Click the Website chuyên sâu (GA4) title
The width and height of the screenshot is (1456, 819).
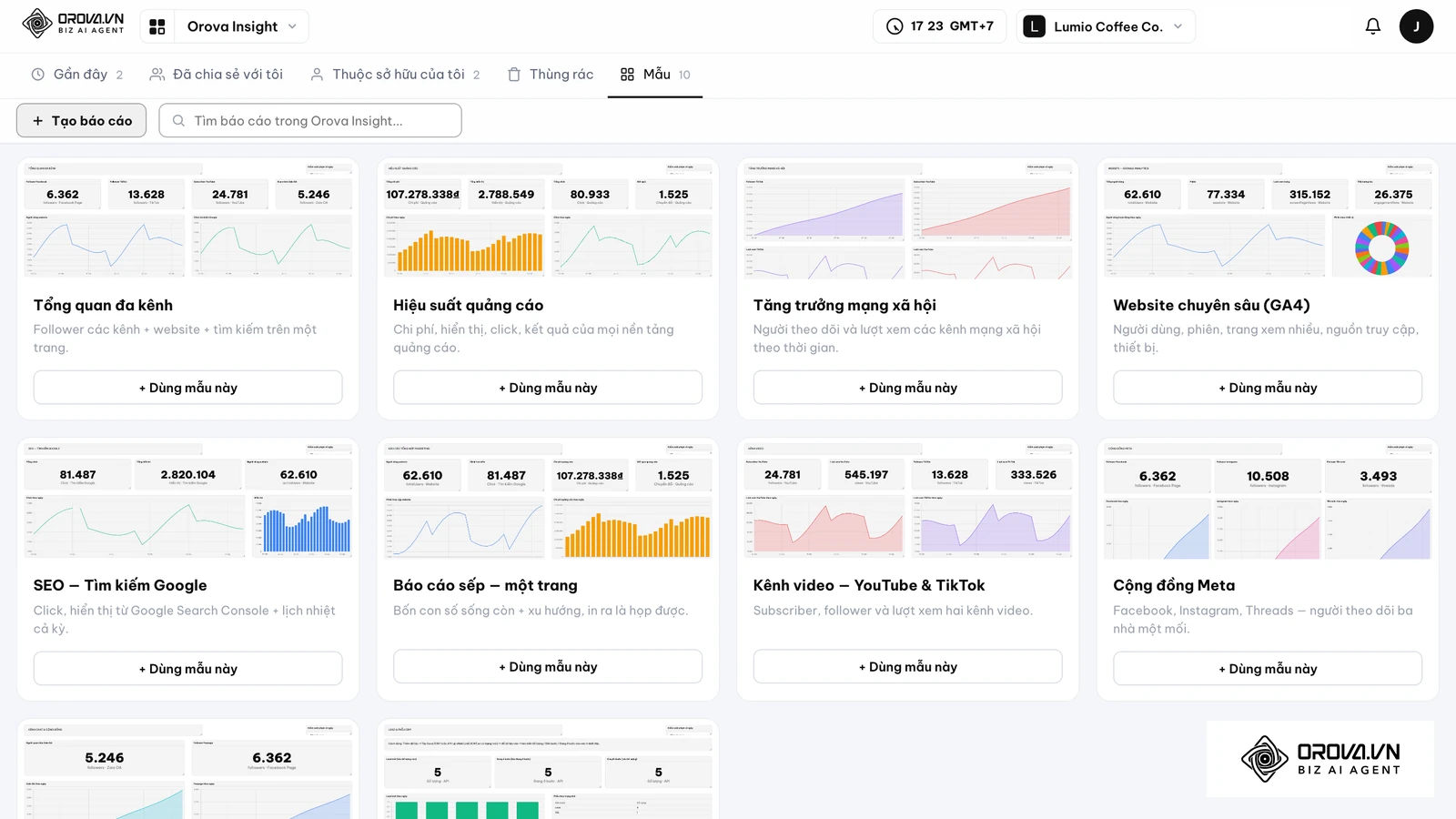click(1211, 305)
